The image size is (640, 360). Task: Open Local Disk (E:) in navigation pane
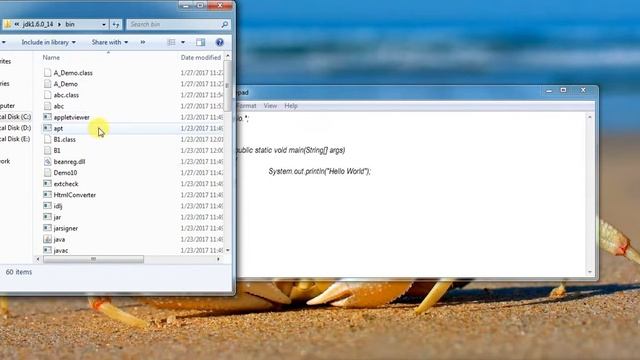pos(16,139)
